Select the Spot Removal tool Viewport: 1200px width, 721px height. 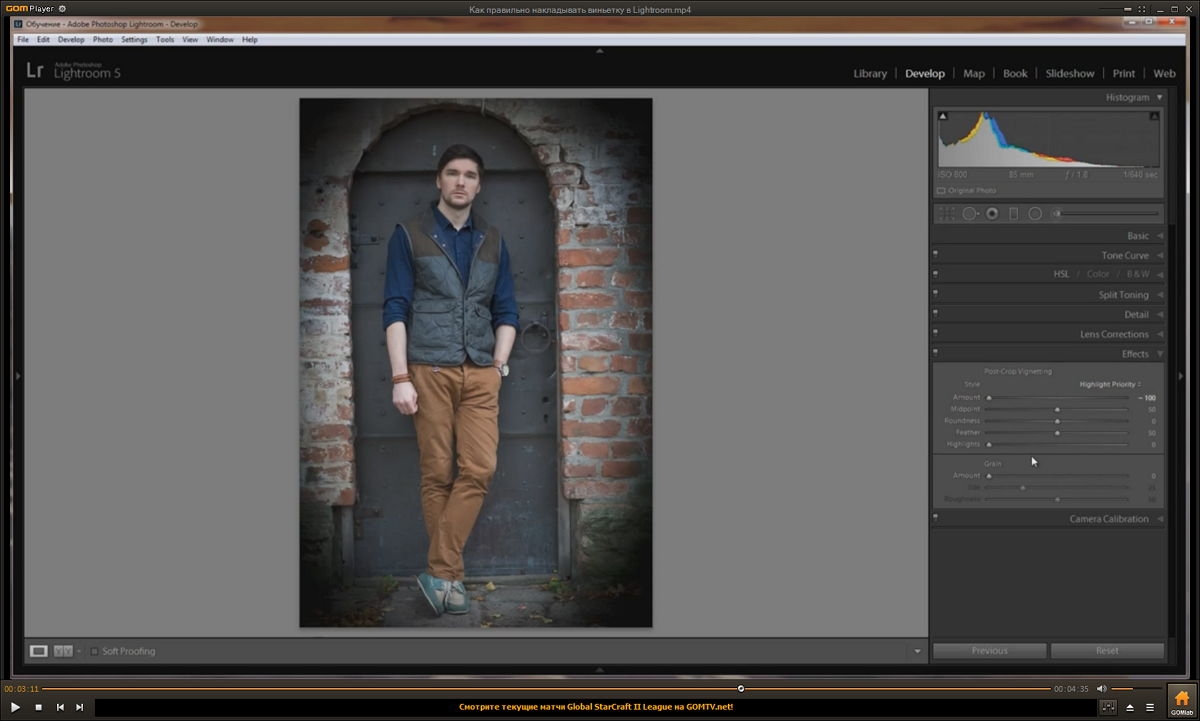tap(970, 213)
